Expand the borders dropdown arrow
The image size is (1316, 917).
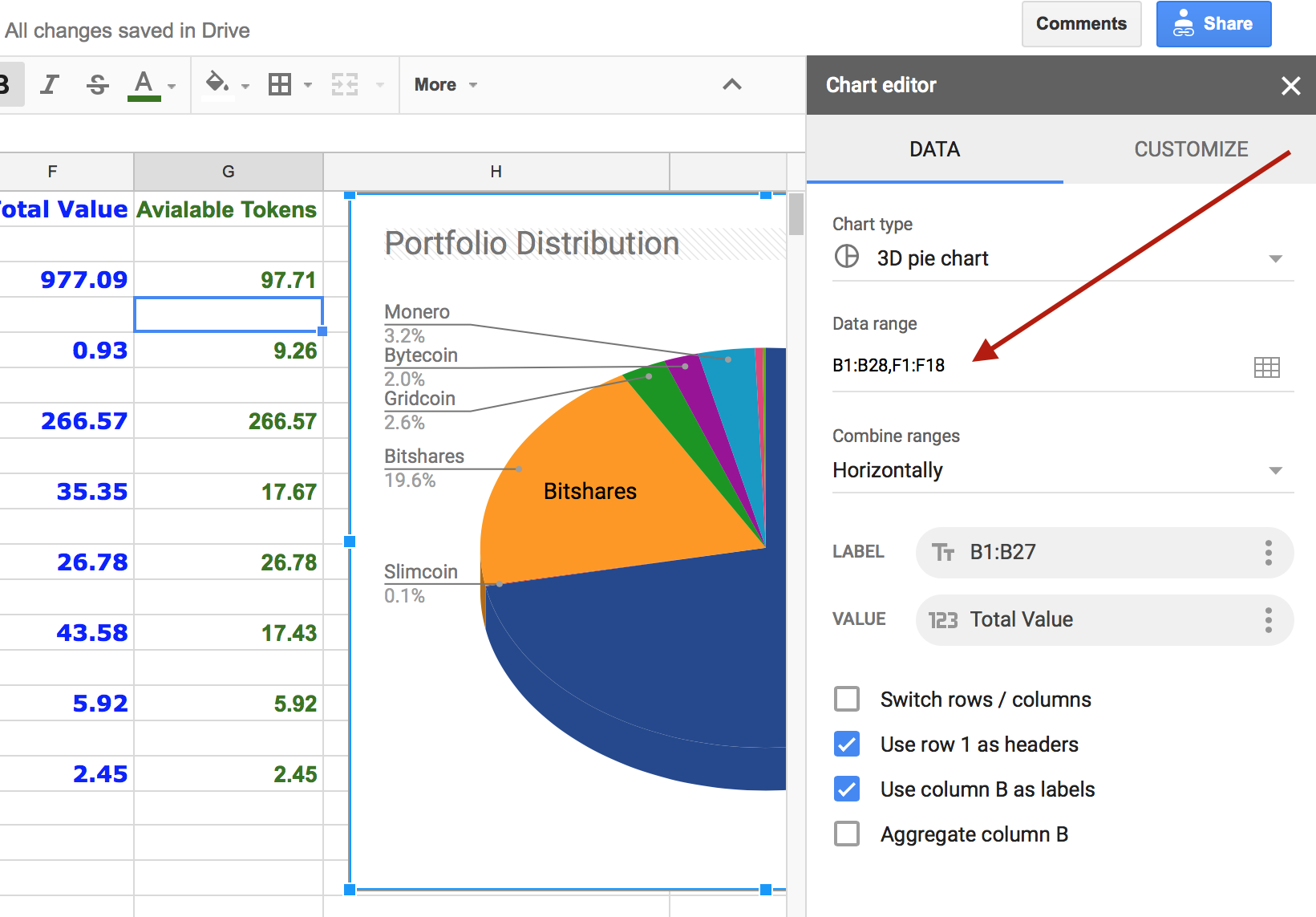[308, 85]
